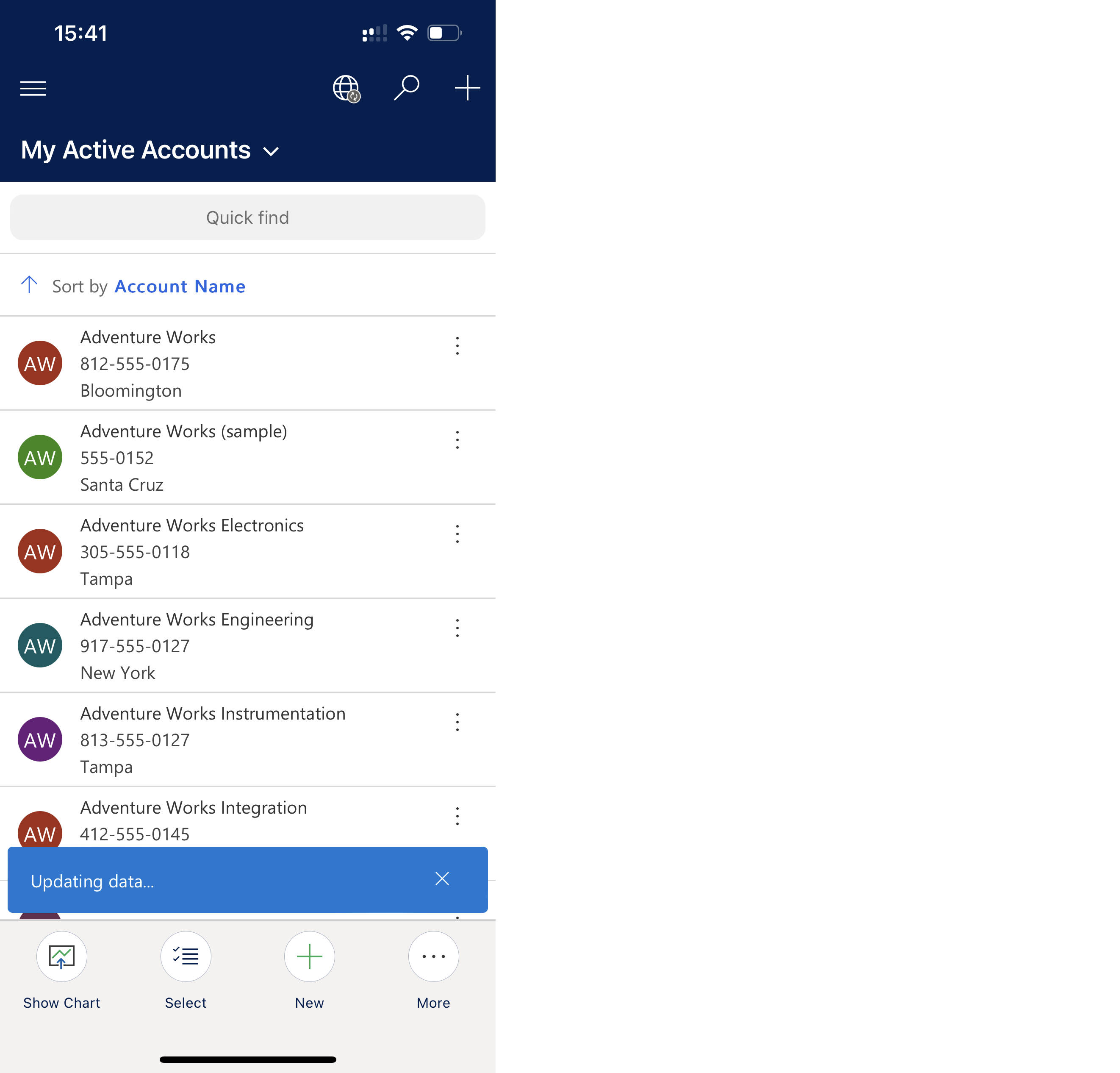Viewport: 1120px width, 1073px height.
Task: Tap the search magnifier icon
Action: point(407,88)
